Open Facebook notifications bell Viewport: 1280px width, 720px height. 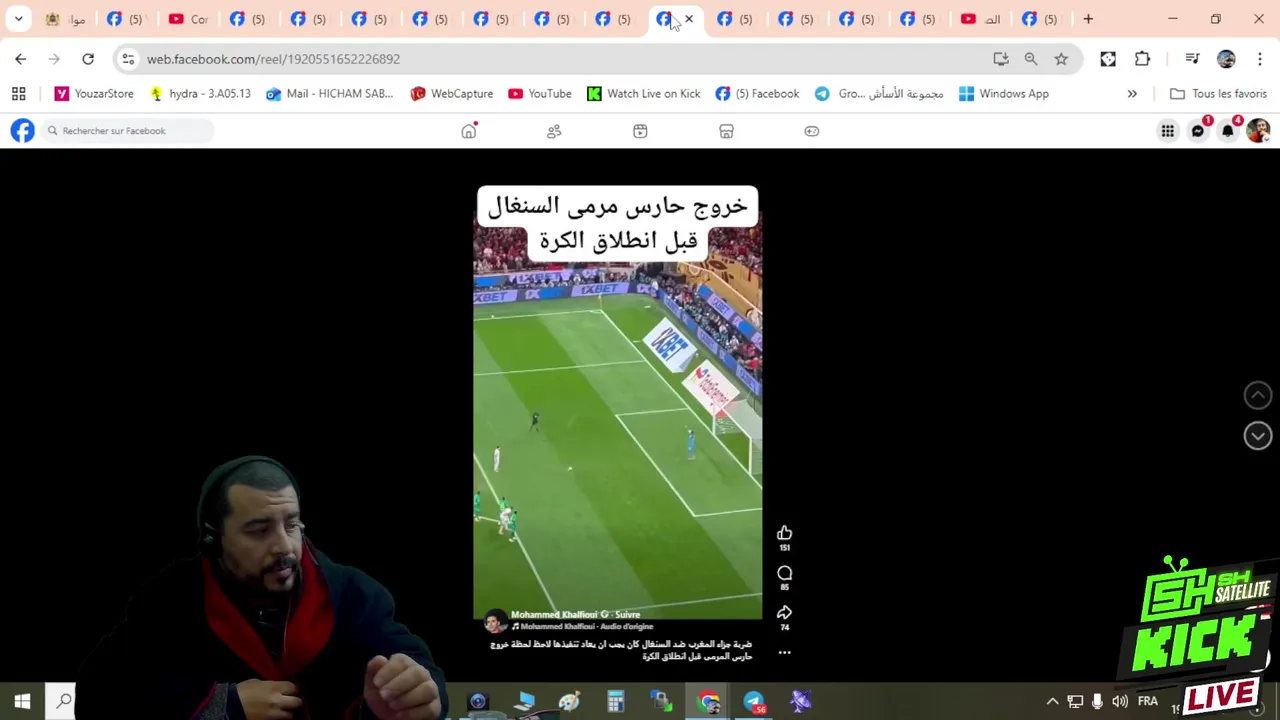point(1228,131)
